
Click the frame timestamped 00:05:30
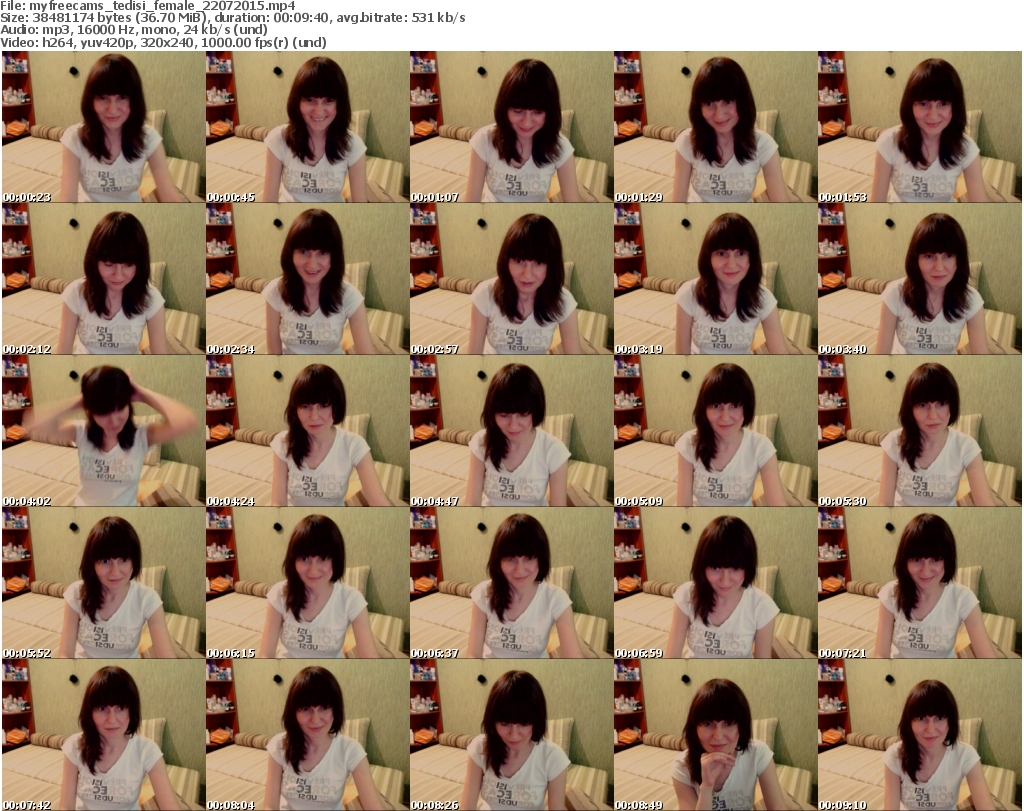[x=920, y=431]
